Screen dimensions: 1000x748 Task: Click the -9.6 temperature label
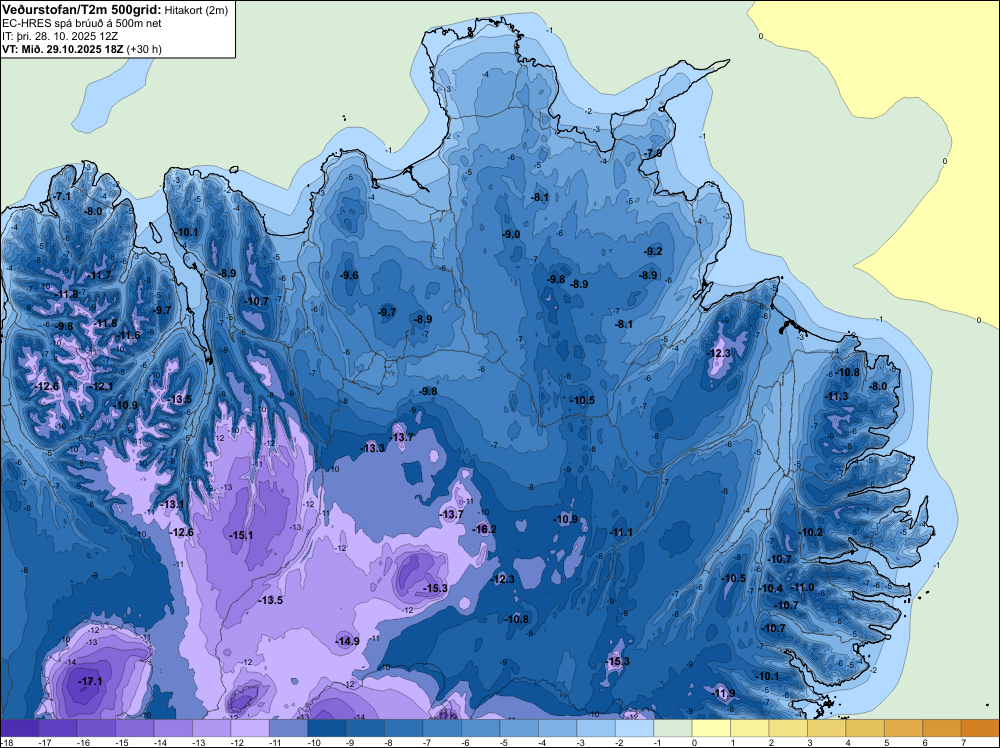348,275
